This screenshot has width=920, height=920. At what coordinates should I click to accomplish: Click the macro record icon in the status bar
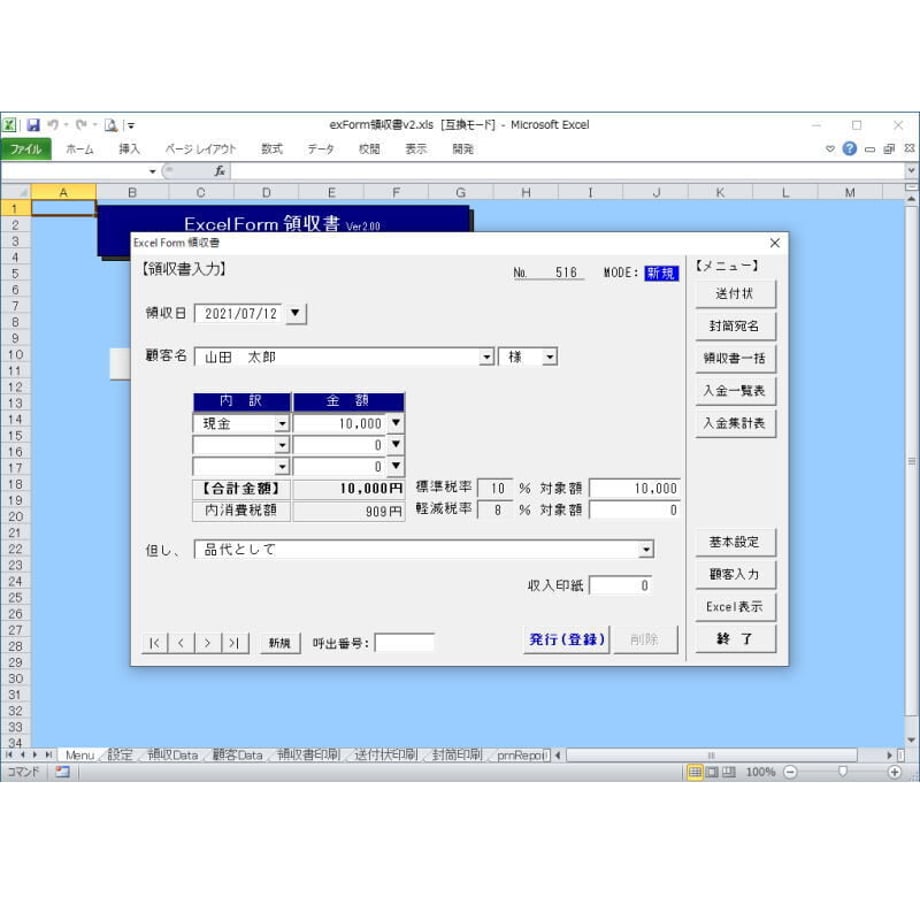62,772
